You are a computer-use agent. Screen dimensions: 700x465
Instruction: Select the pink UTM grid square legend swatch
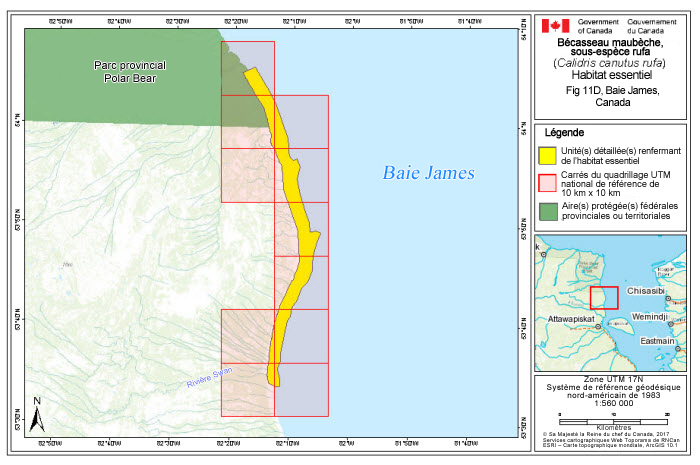(x=548, y=182)
